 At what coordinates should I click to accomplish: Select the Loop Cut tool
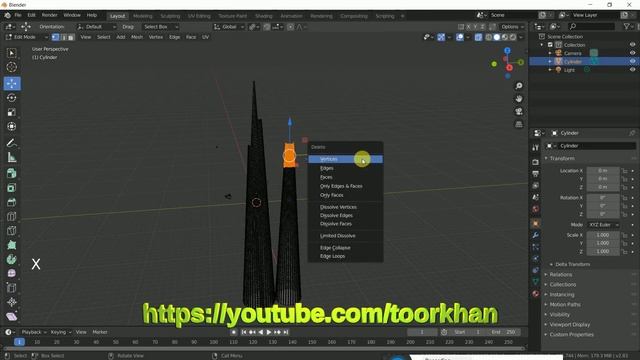point(12,231)
